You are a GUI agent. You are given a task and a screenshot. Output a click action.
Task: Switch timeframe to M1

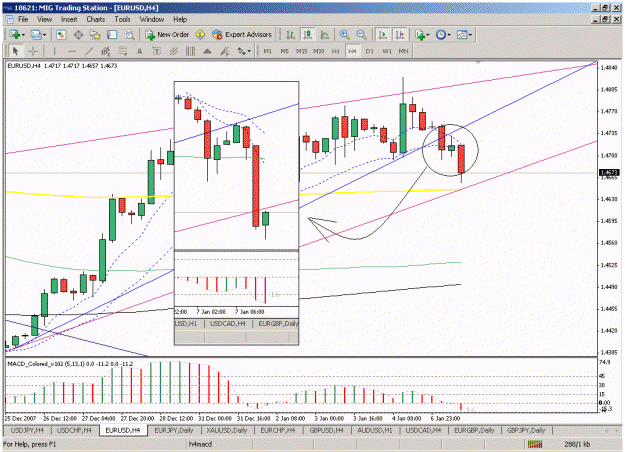point(267,51)
